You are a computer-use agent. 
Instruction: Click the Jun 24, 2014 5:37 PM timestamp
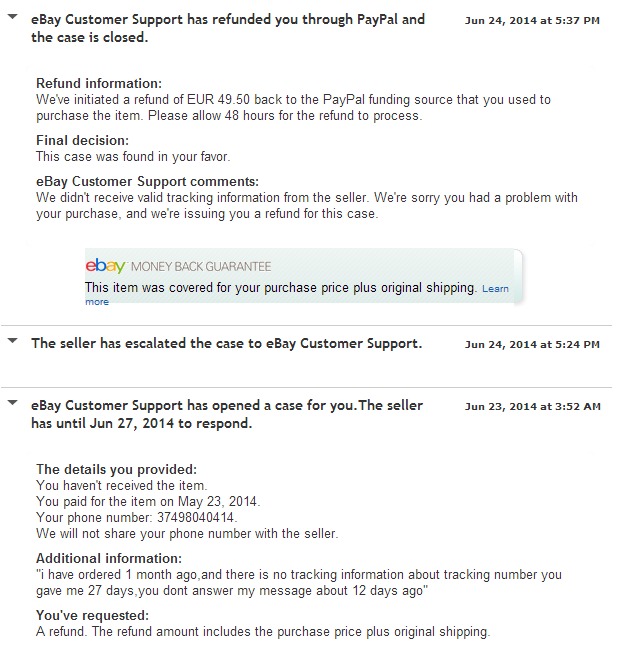point(532,20)
